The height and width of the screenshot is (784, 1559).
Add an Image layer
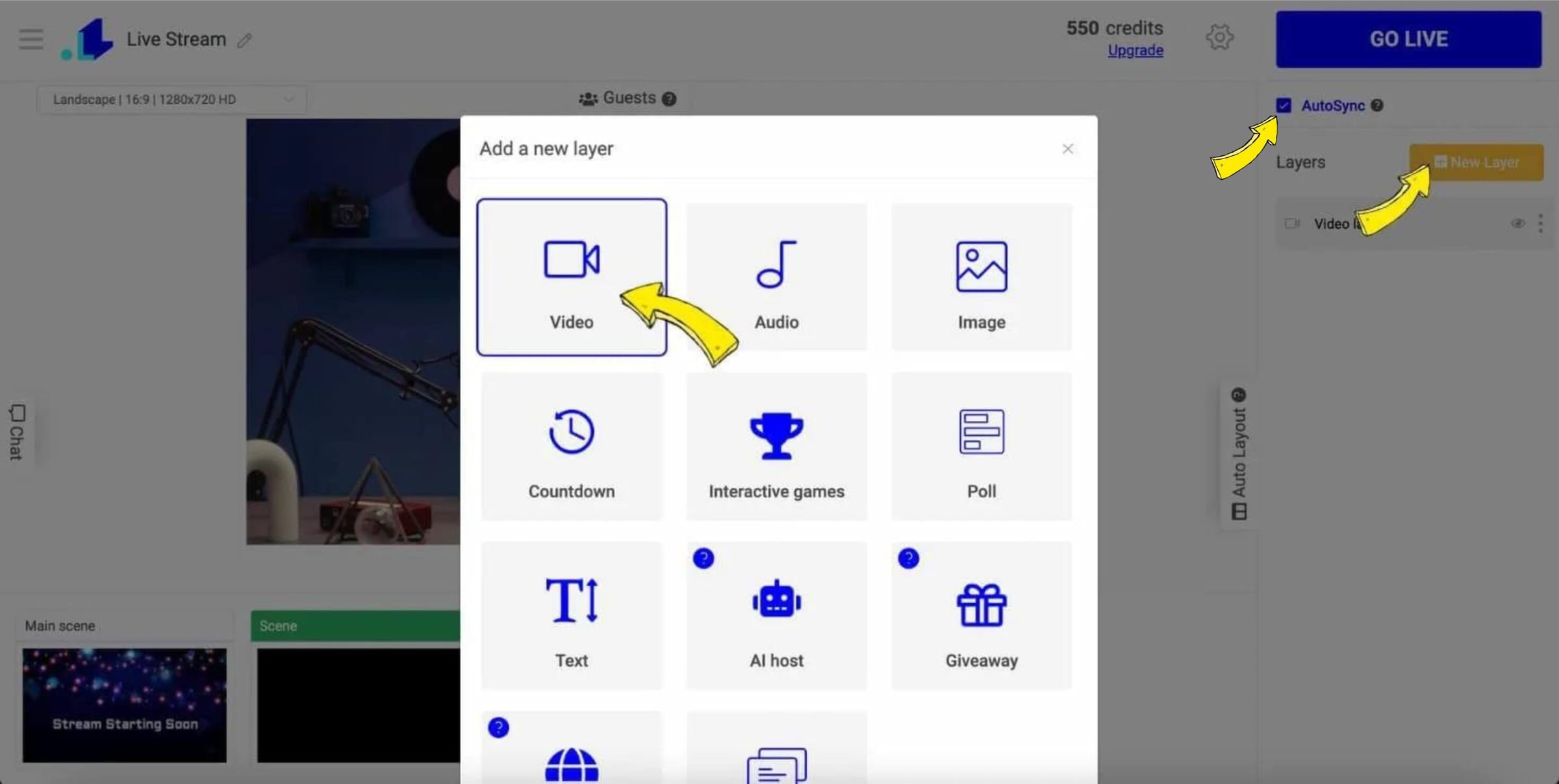click(981, 277)
